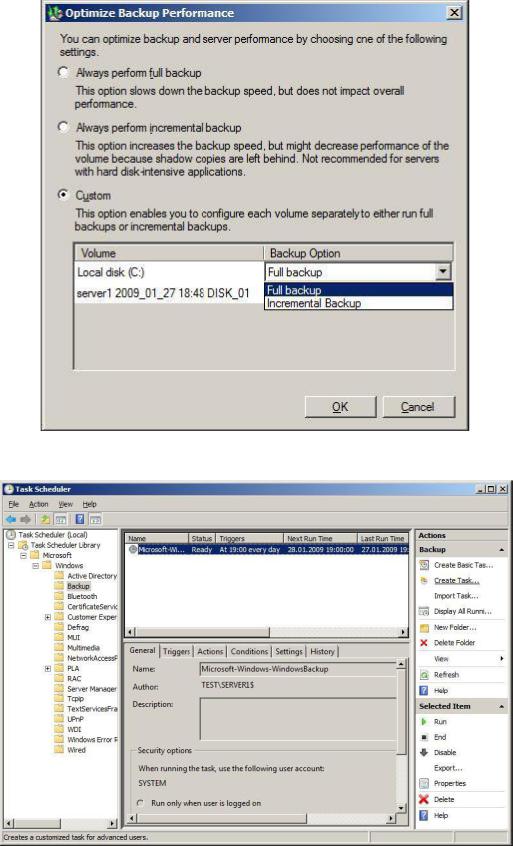Click Show/Hide Action Pane toolbar icon
The width and height of the screenshot is (513, 846).
click(95, 519)
